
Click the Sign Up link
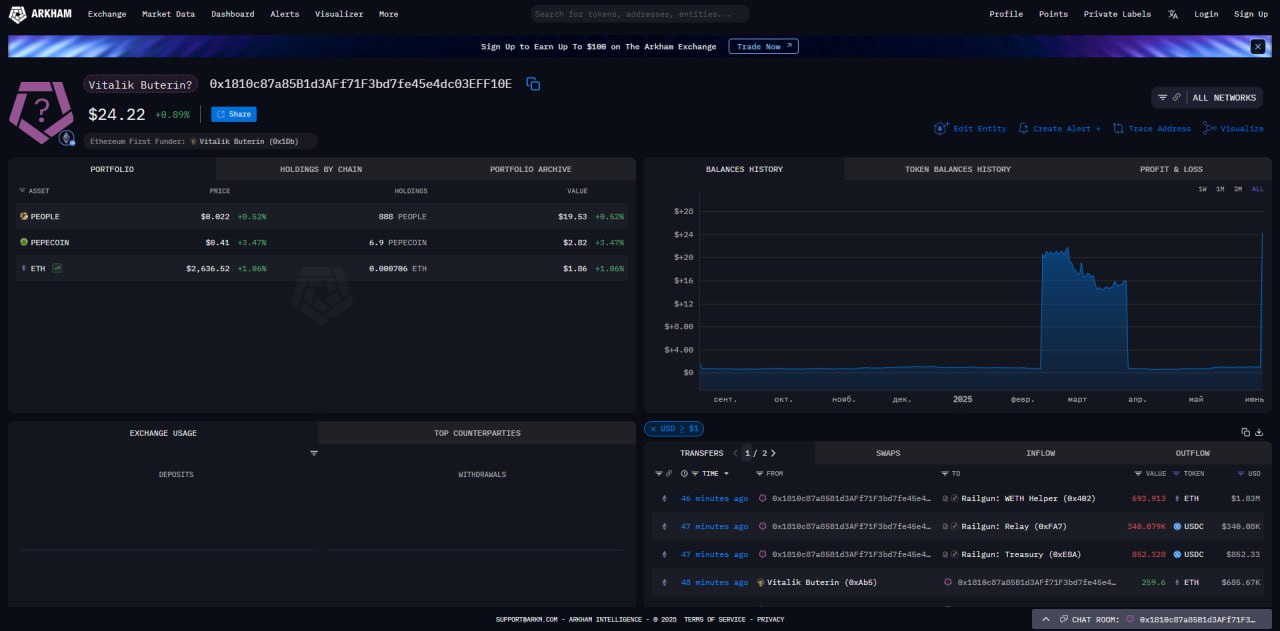1251,14
